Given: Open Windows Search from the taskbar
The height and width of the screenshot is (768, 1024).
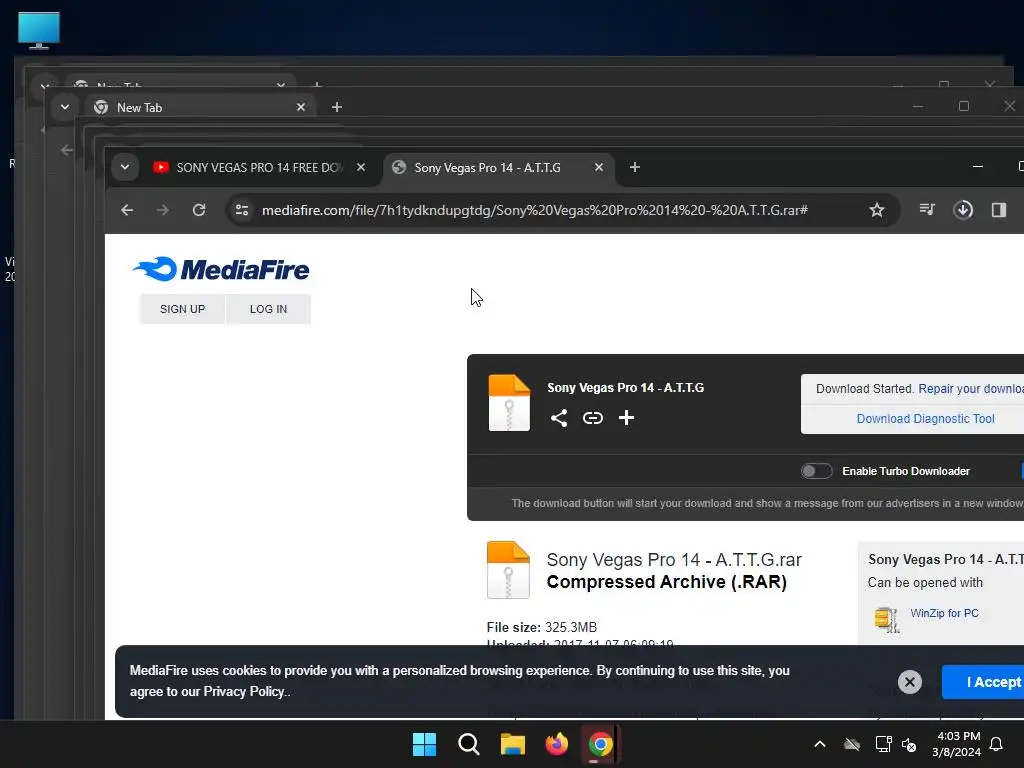Looking at the screenshot, I should pos(468,744).
